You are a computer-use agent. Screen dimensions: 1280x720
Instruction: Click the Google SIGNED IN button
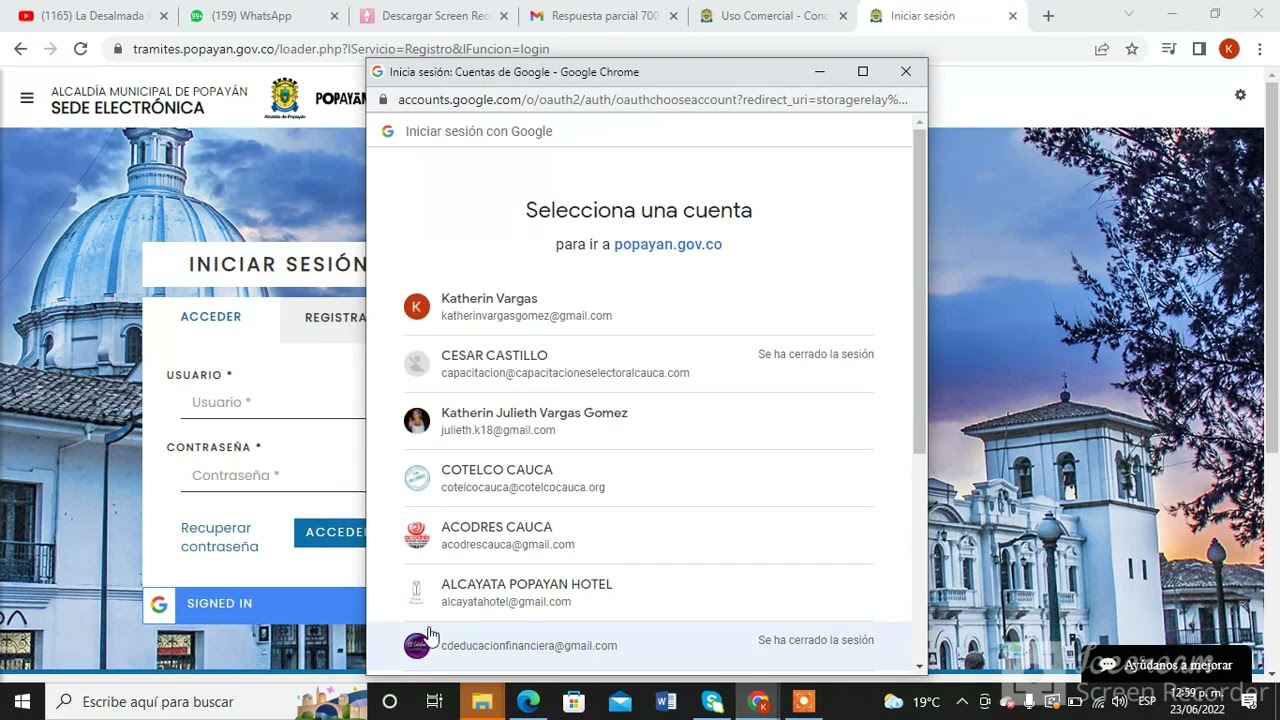coord(255,604)
